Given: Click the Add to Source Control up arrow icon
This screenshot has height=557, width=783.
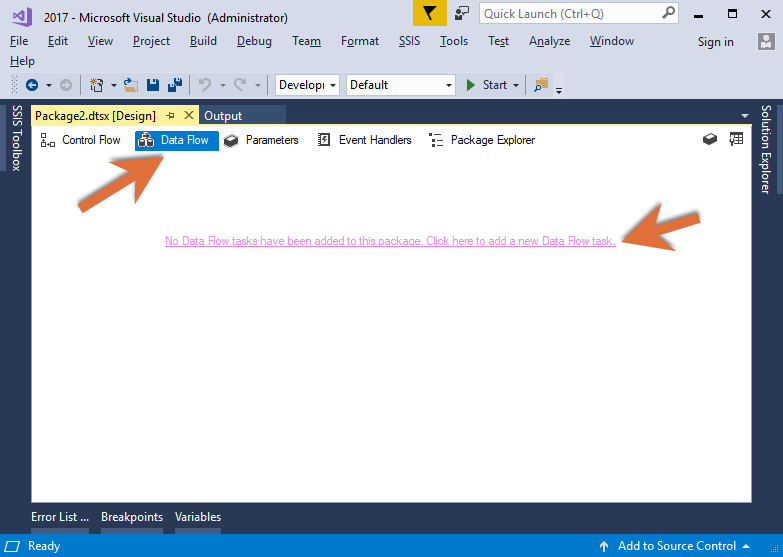Looking at the screenshot, I should pyautogui.click(x=604, y=547).
